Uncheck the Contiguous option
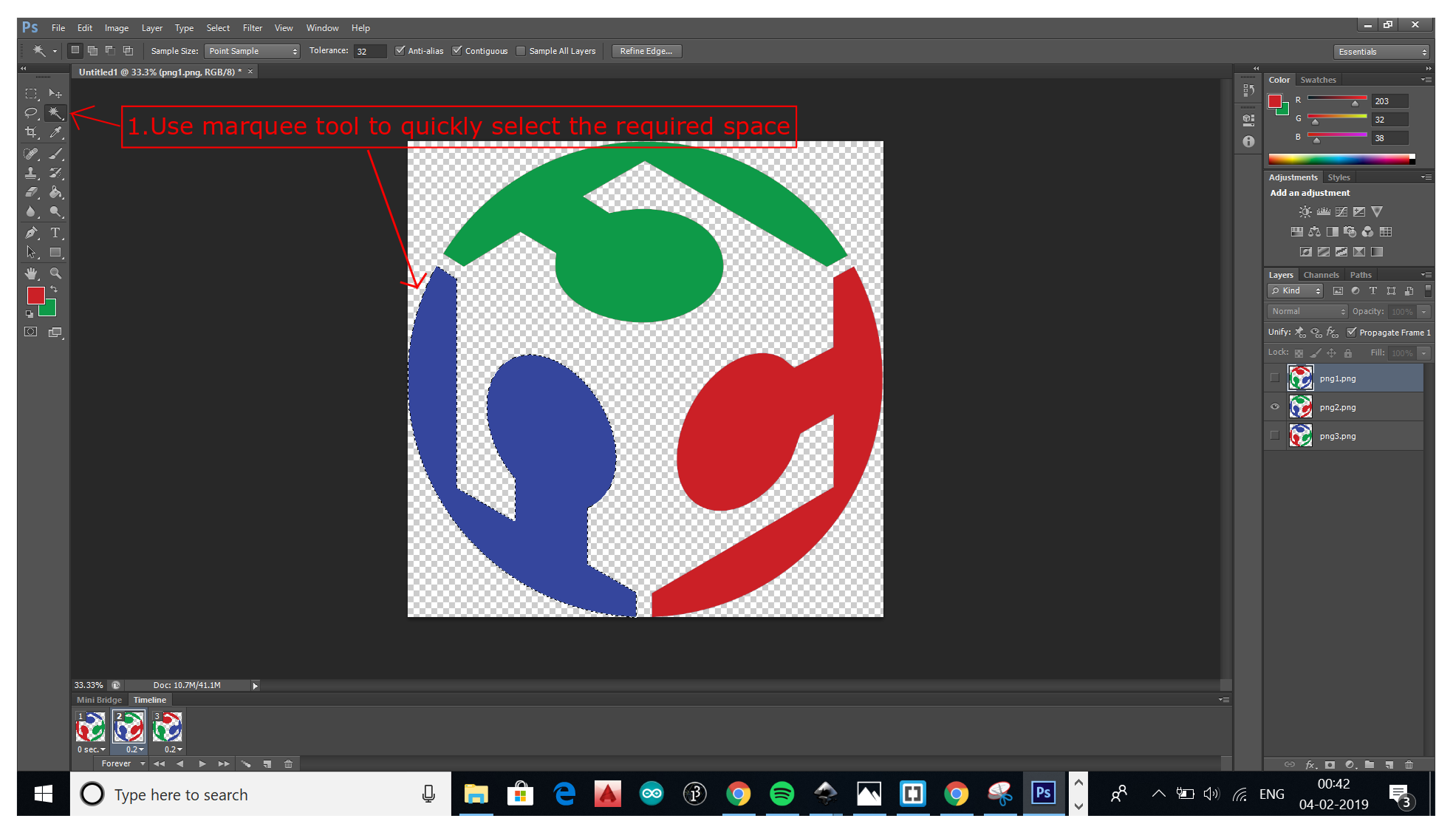Image resolution: width=1456 pixels, height=827 pixels. [457, 51]
